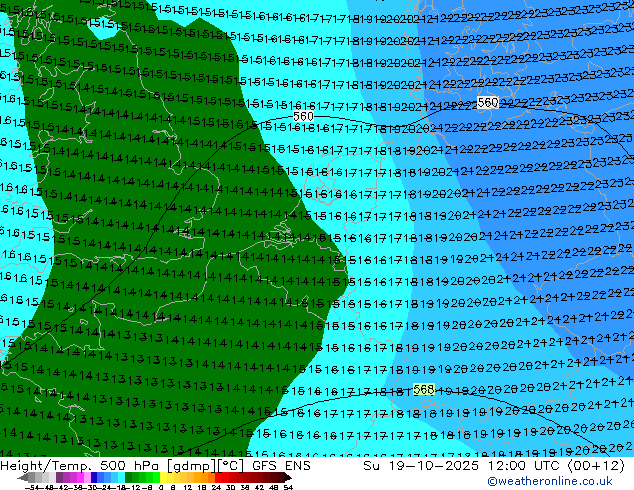Click the 'GFS ENS' model label
This screenshot has width=634, height=490.
[x=281, y=466]
